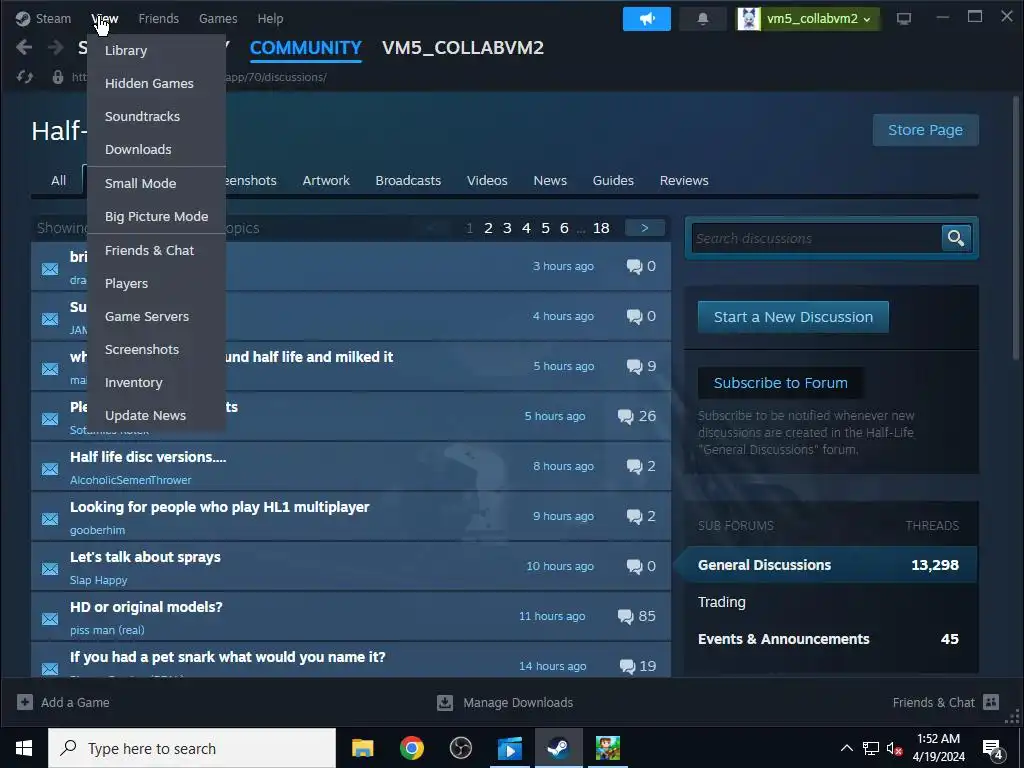Click the padlock icon in the address bar
Viewport: 1024px width, 768px height.
coord(58,77)
